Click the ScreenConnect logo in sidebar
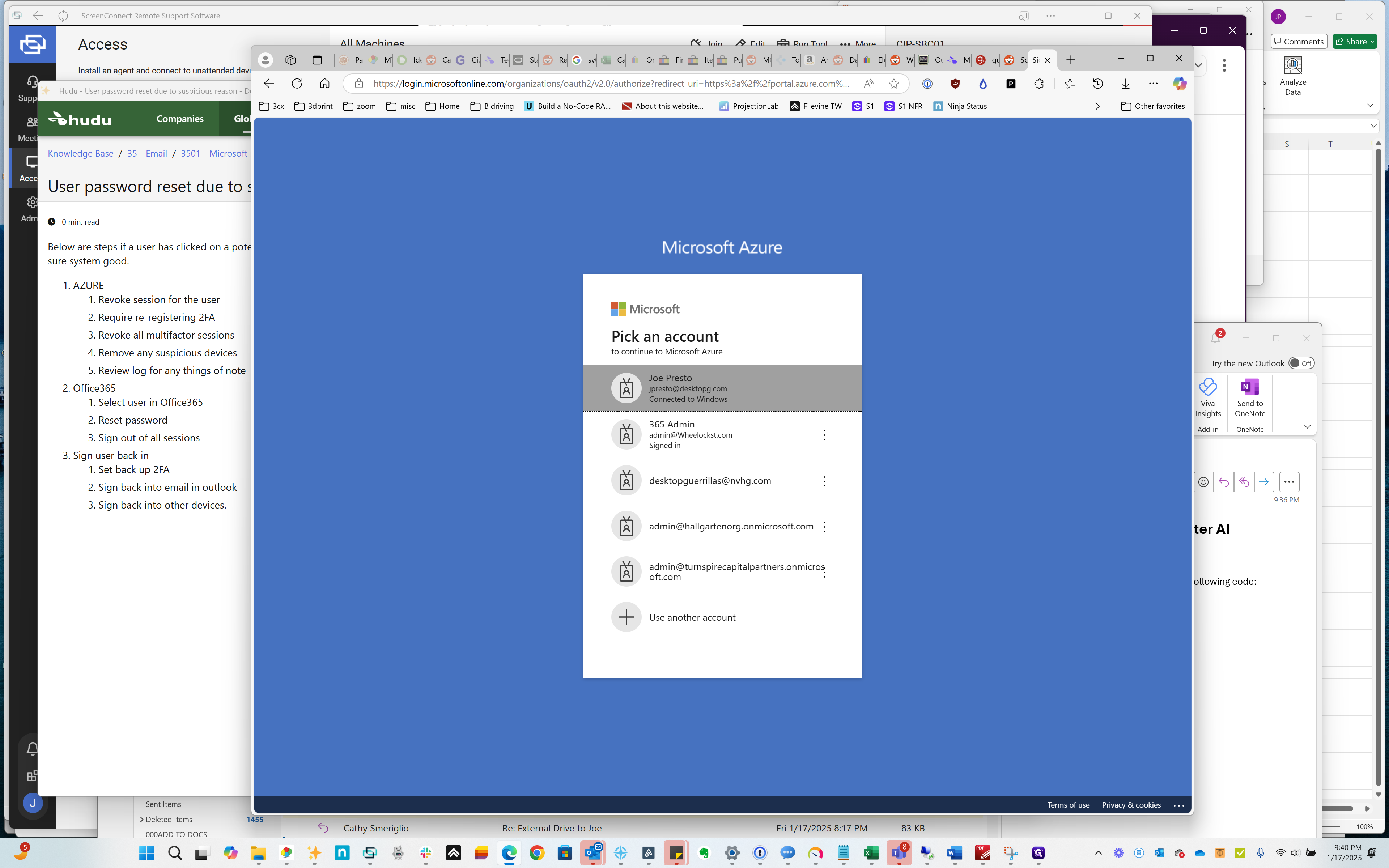 33,44
